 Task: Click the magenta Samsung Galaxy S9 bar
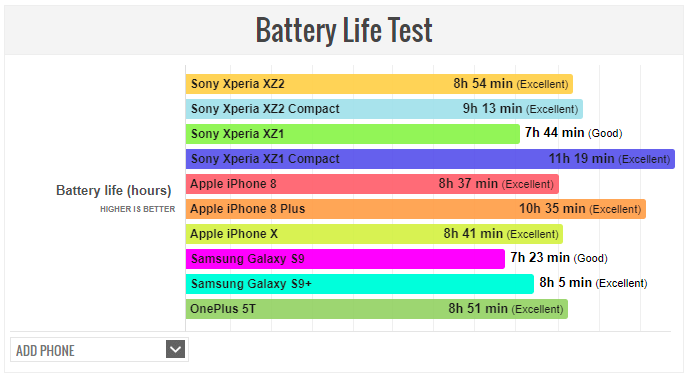(345, 259)
